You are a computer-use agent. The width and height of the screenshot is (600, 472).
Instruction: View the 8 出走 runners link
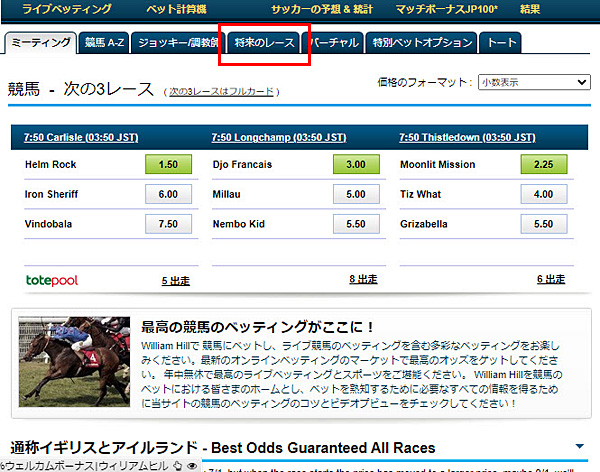click(x=363, y=279)
